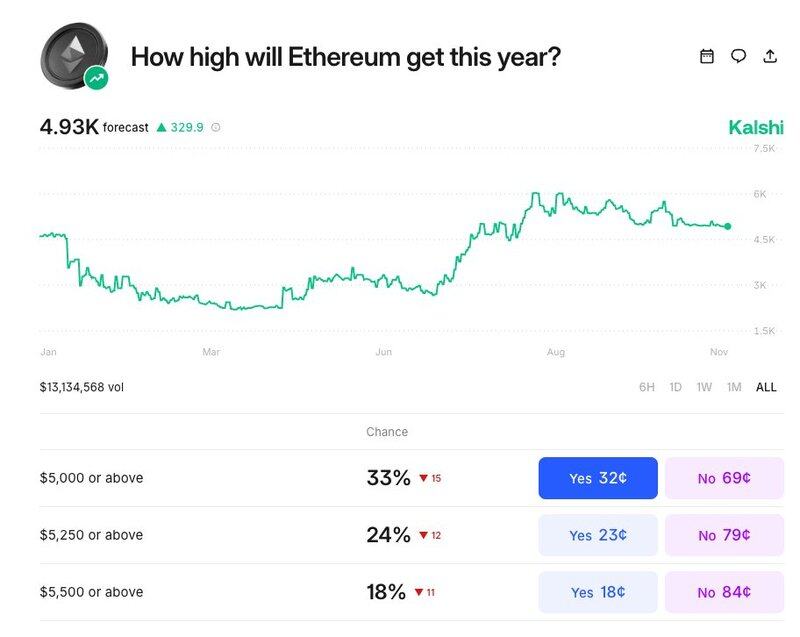The width and height of the screenshot is (800, 637).
Task: Select the 1D chart timeframe
Action: pos(676,387)
